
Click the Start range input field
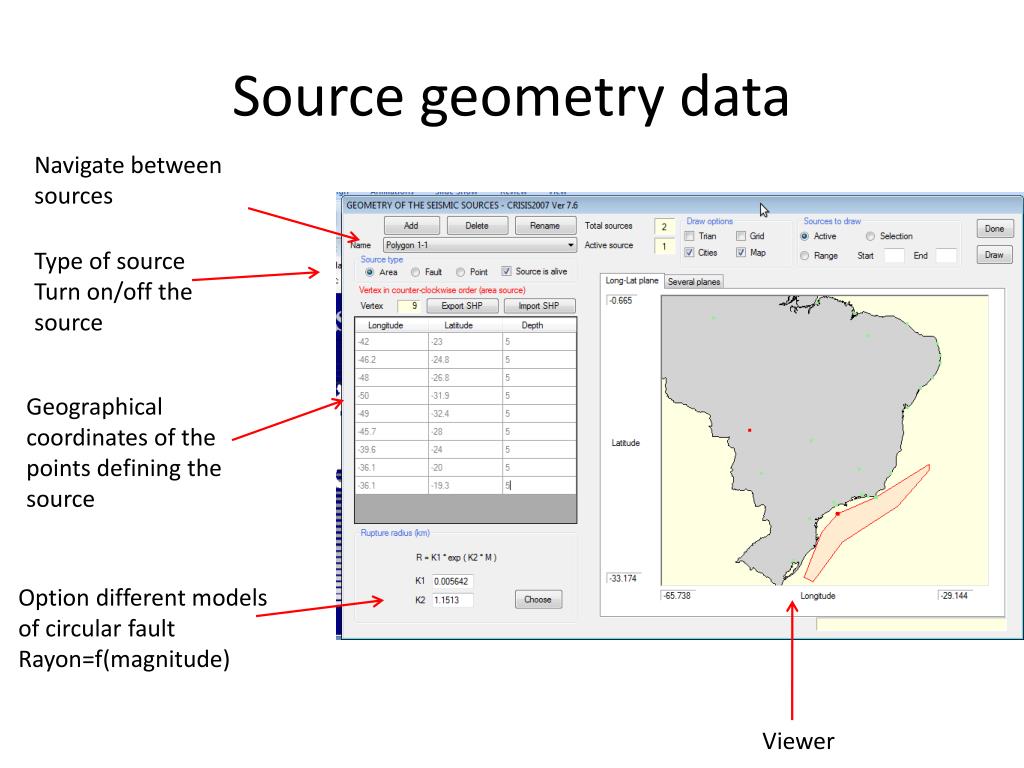(x=894, y=255)
